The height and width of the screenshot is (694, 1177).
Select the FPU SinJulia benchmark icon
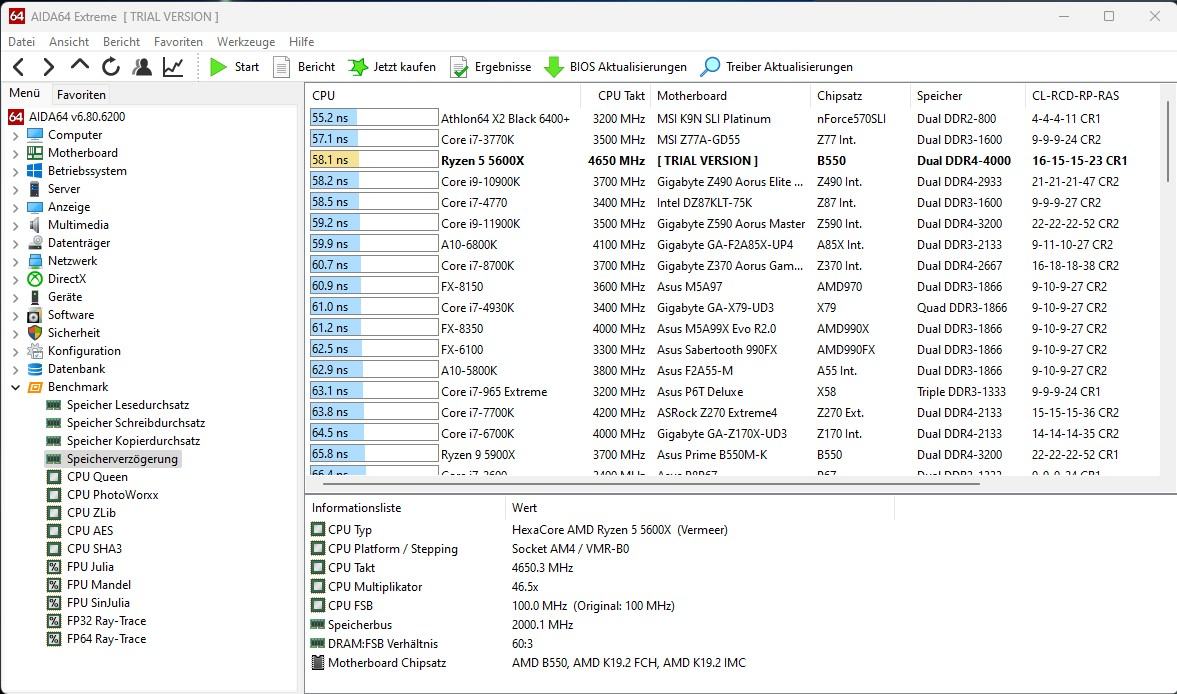coord(53,603)
